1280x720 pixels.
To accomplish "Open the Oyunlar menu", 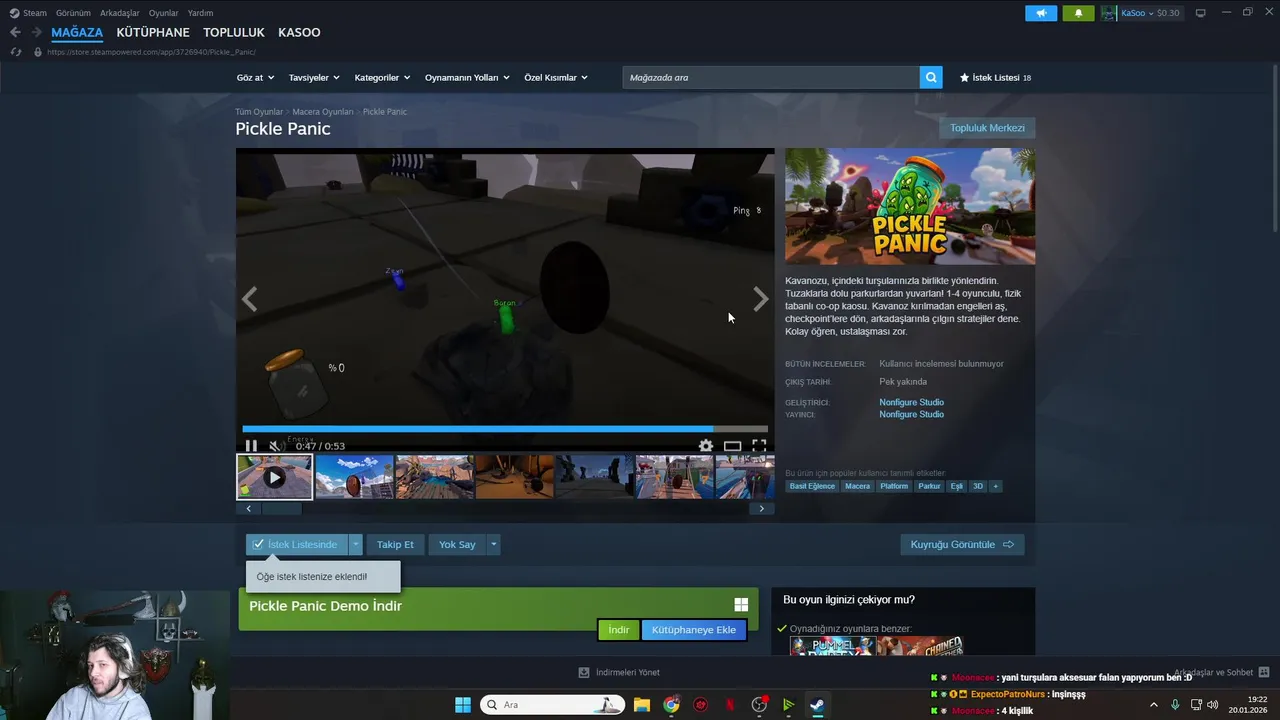I will point(163,13).
